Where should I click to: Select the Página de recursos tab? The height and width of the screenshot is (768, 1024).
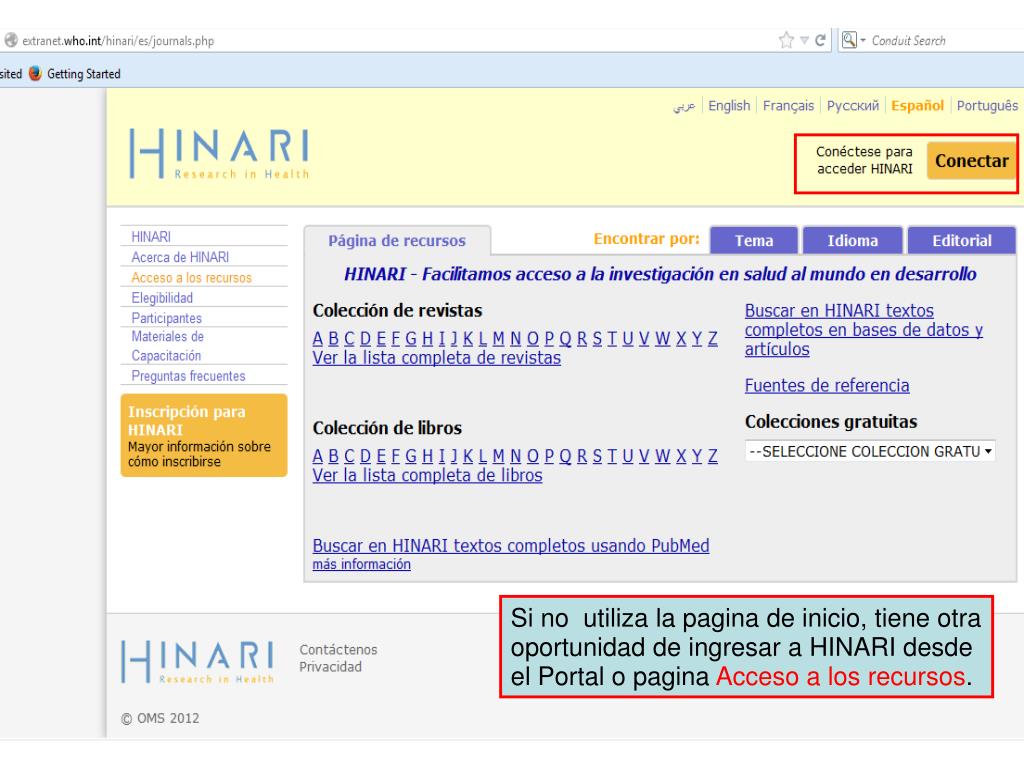pyautogui.click(x=397, y=240)
